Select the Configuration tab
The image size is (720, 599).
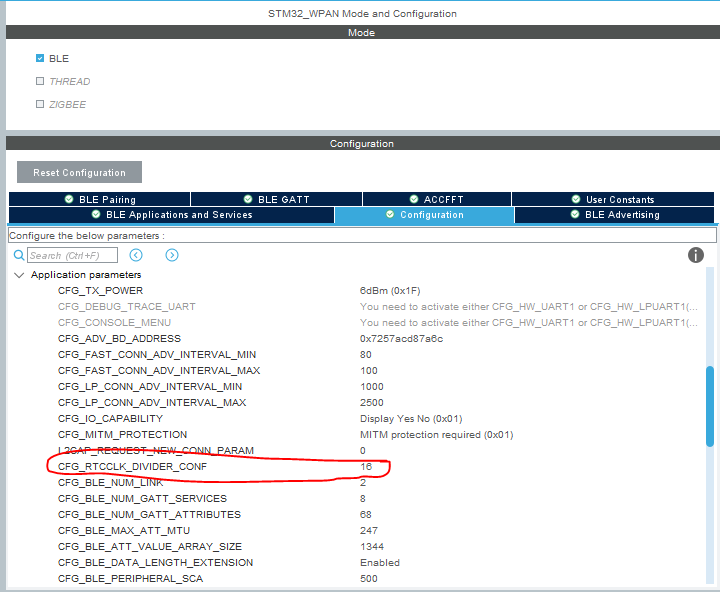424,215
